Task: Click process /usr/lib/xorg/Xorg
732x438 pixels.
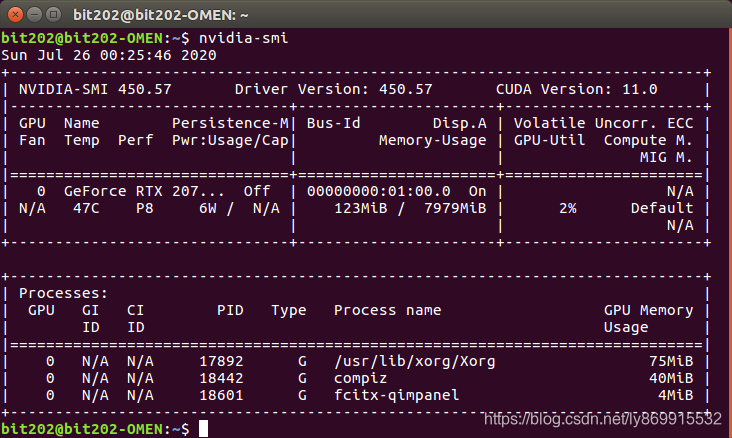Action: pos(415,361)
